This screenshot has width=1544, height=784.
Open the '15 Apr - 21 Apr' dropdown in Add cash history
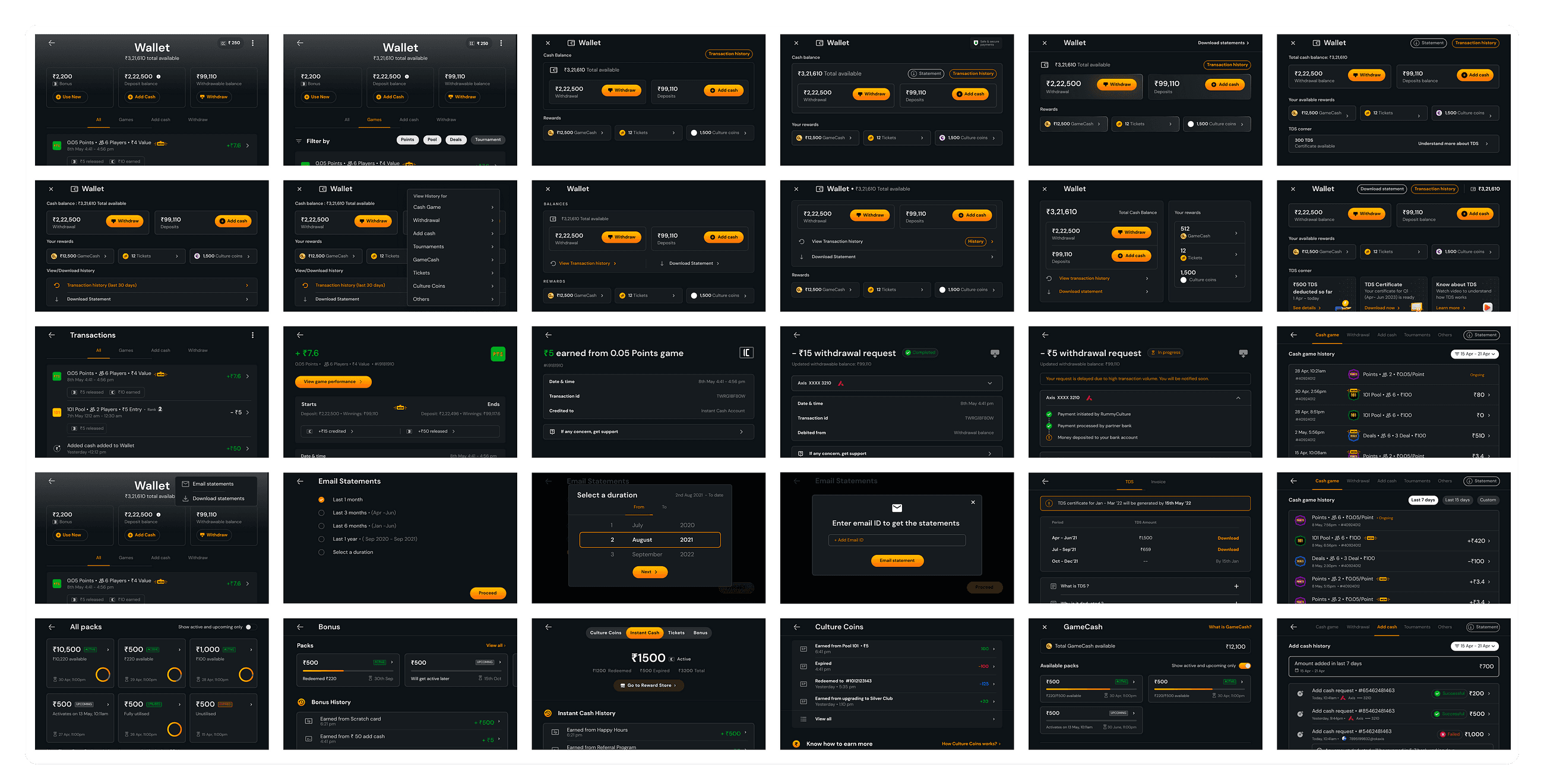coord(1474,646)
